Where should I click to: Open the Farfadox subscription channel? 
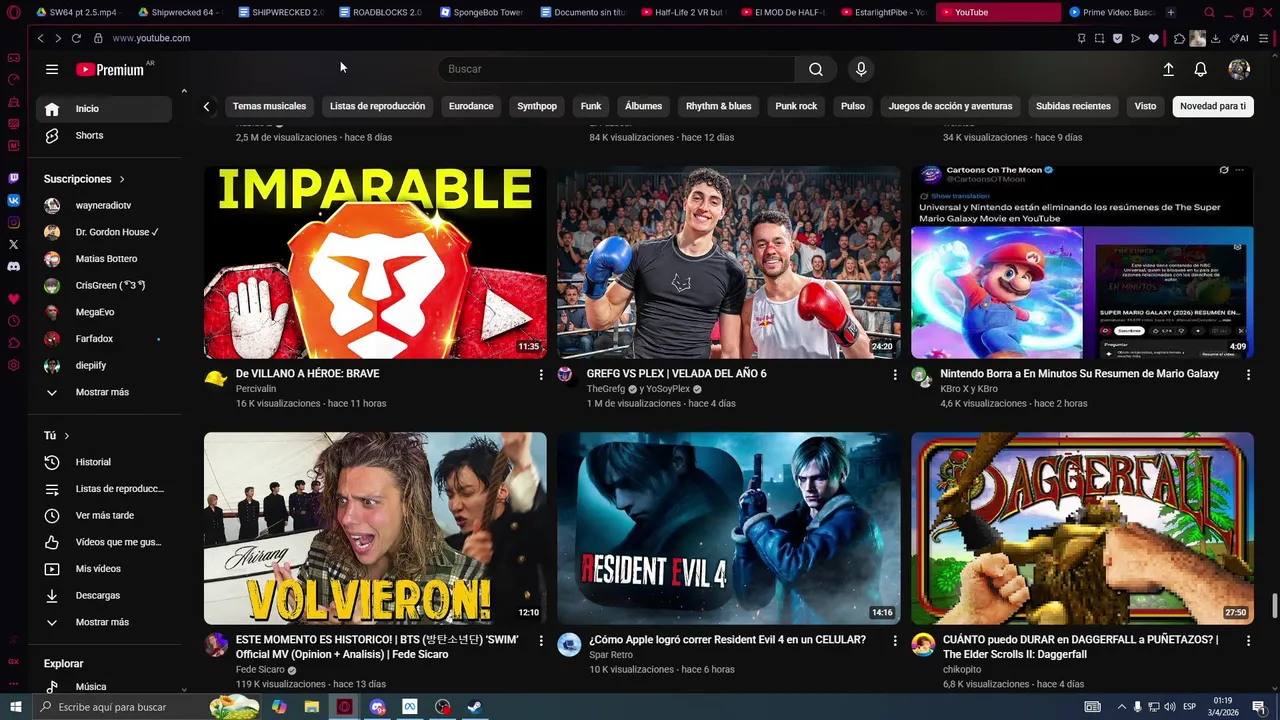point(104,339)
